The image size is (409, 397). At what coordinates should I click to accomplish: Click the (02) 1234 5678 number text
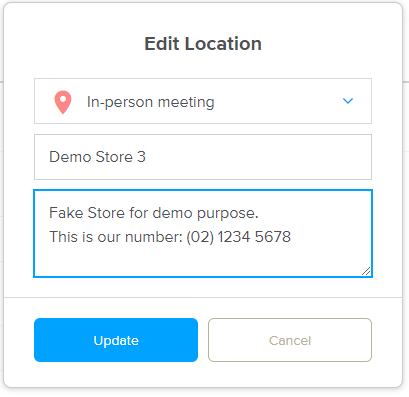tap(239, 237)
